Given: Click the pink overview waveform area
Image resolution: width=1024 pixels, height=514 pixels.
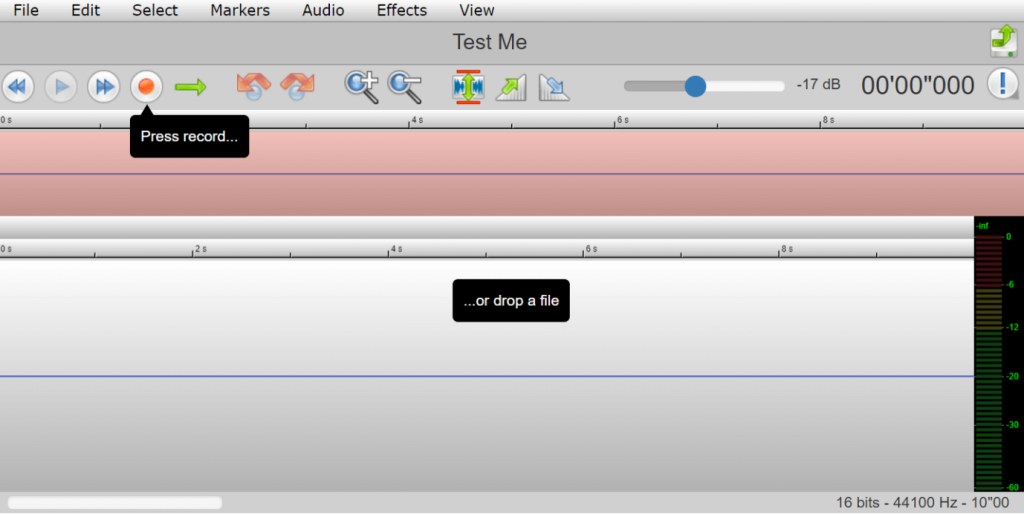Looking at the screenshot, I should (x=512, y=173).
